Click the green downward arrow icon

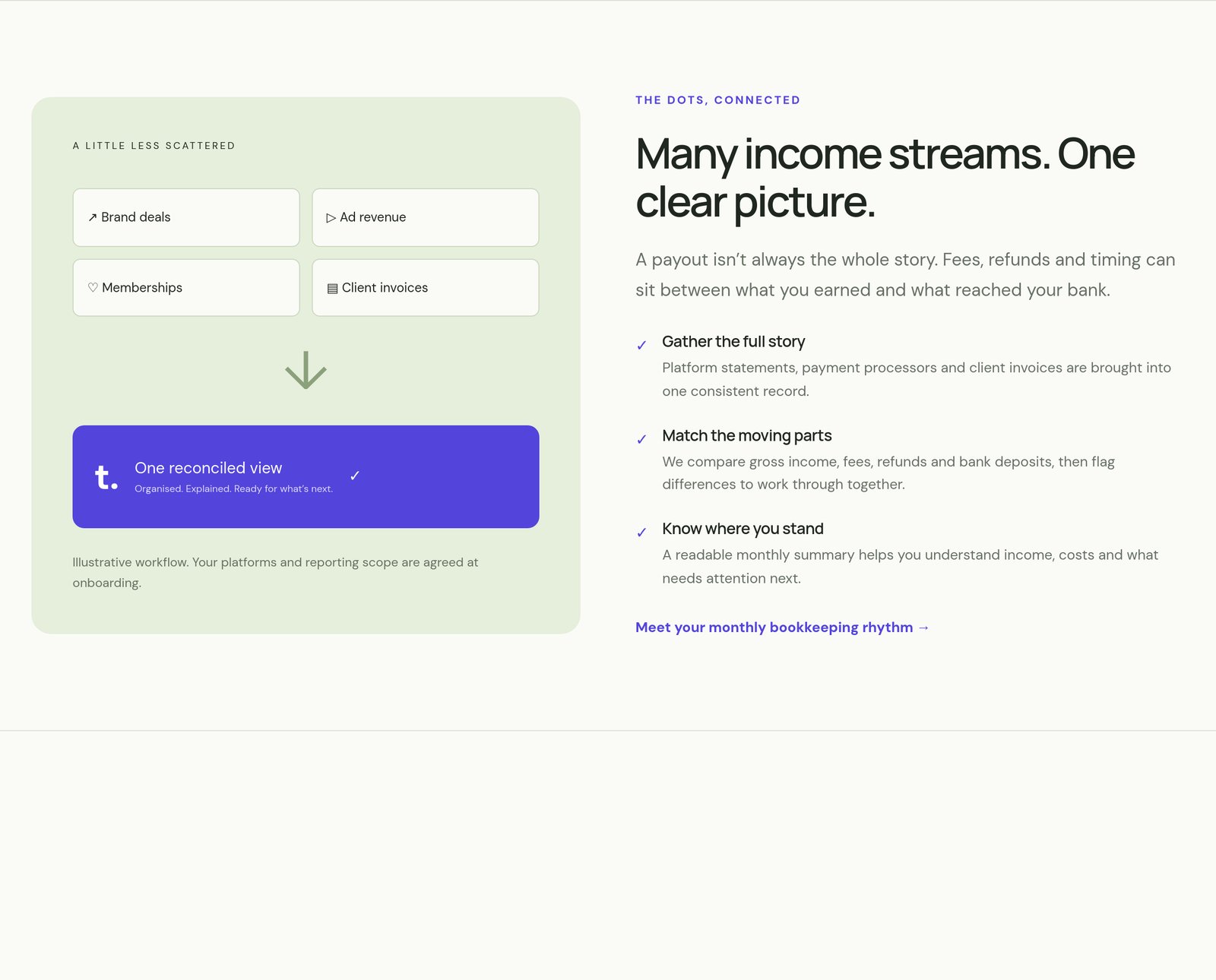pos(306,370)
